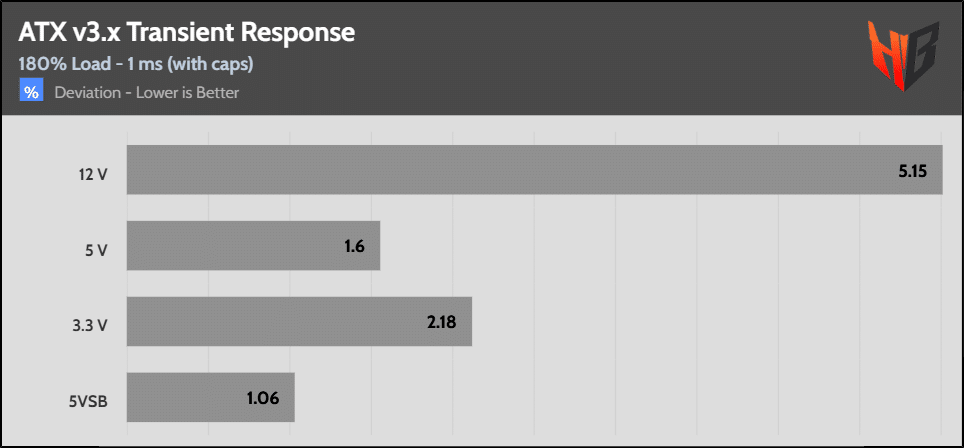Click the 3.3 V axis label
This screenshot has height=448, width=964.
point(89,325)
